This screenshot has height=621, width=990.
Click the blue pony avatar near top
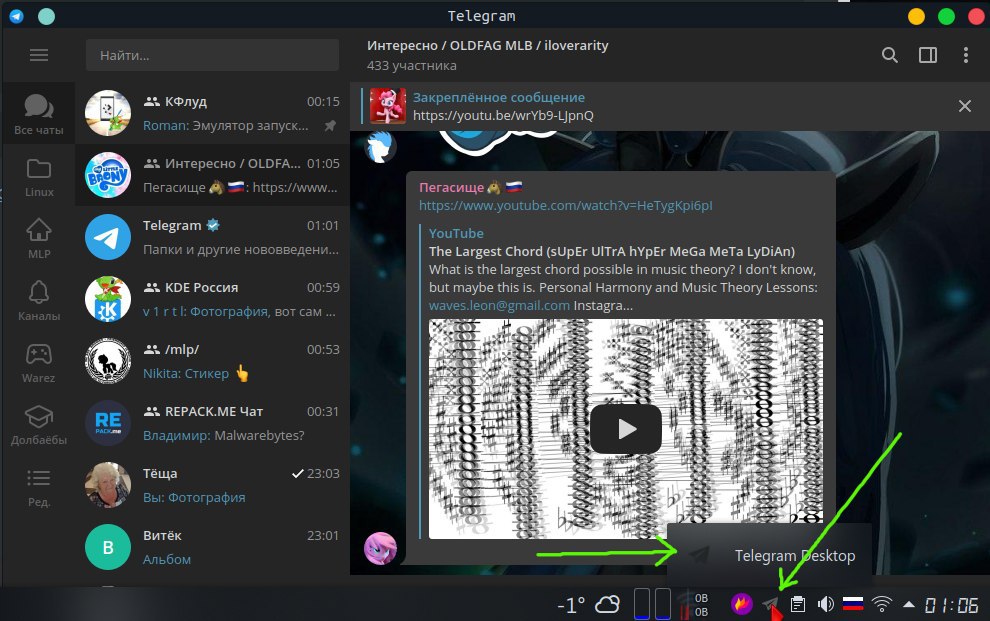(381, 146)
